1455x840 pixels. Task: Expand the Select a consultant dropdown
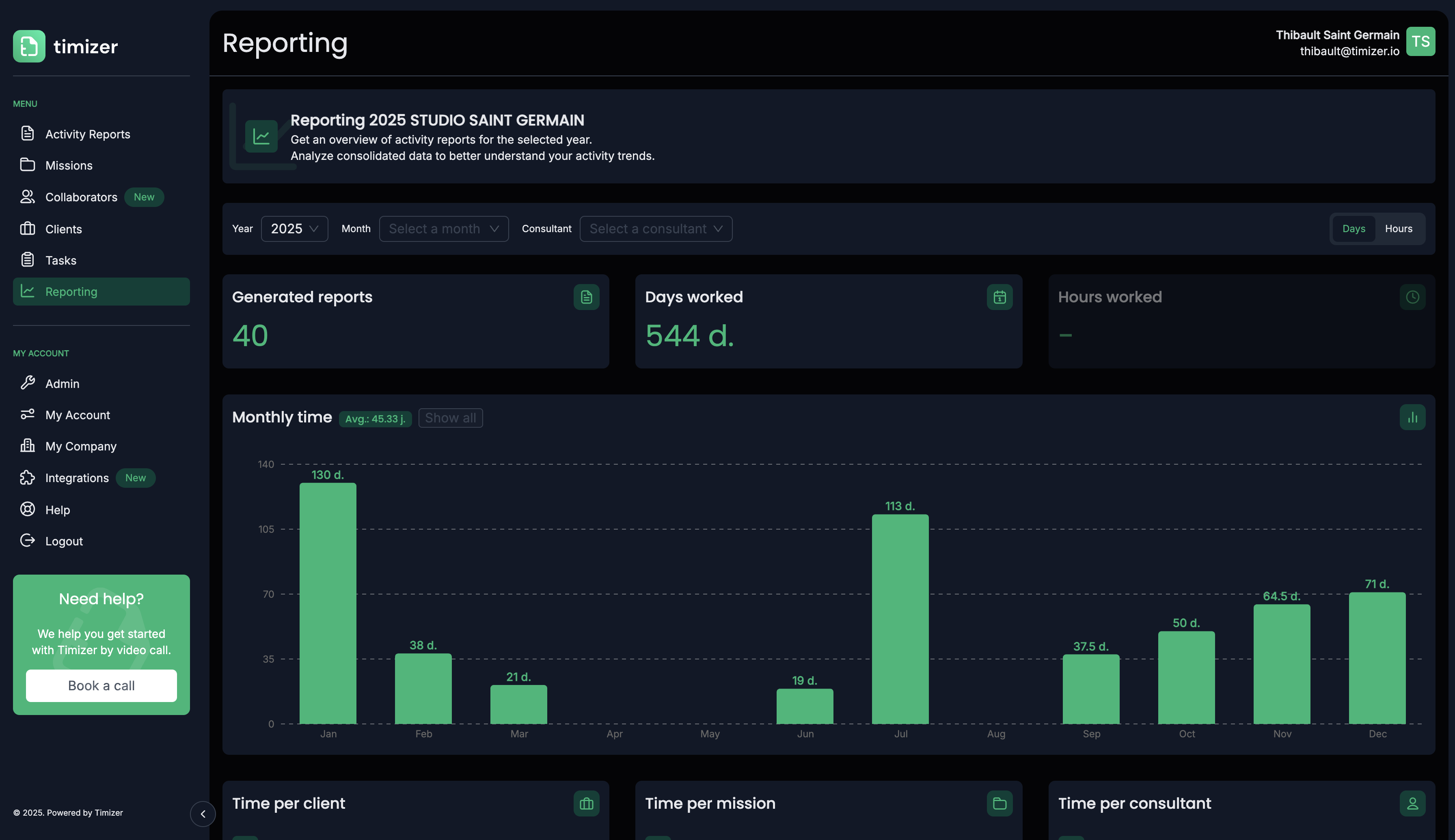click(x=656, y=228)
